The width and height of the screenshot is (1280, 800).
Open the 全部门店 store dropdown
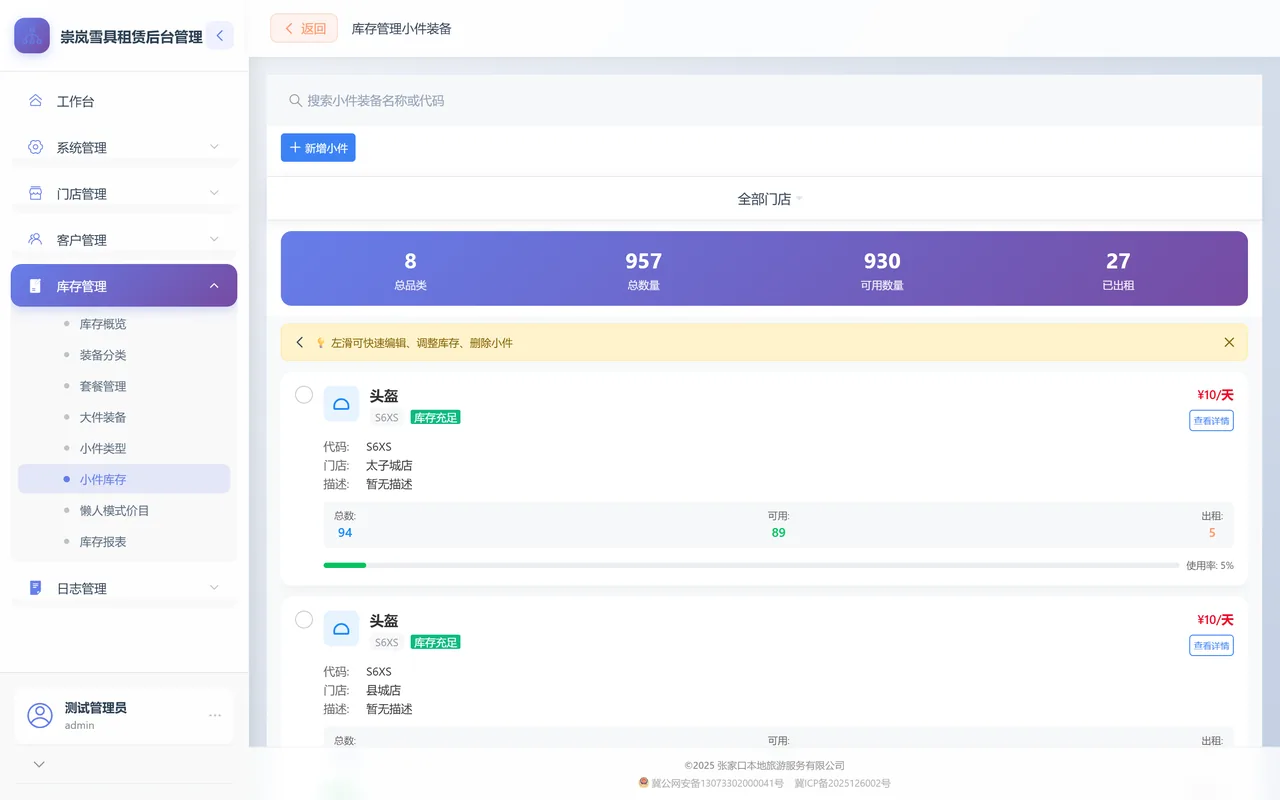pos(770,199)
